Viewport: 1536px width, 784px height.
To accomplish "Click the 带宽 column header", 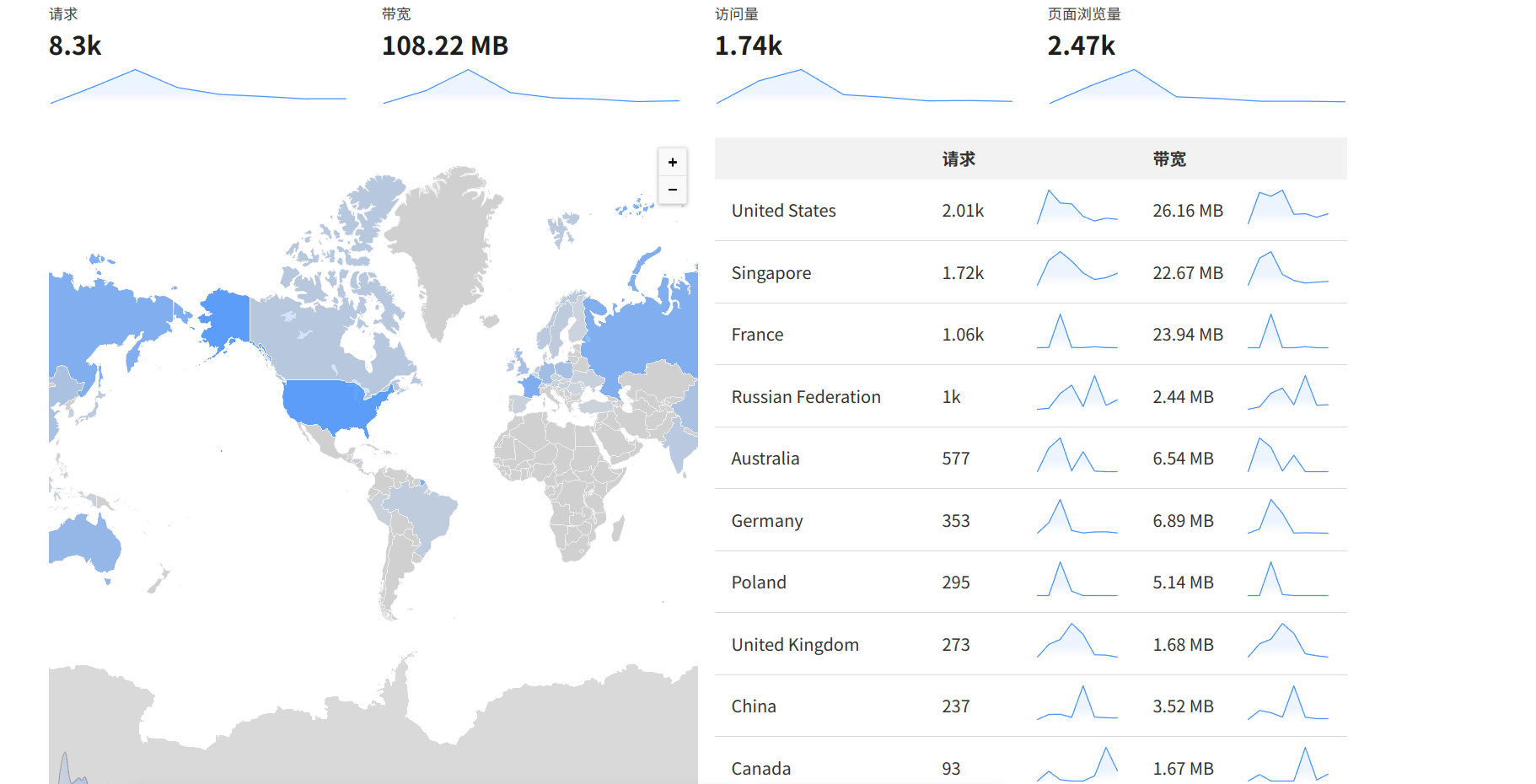I will point(1169,159).
